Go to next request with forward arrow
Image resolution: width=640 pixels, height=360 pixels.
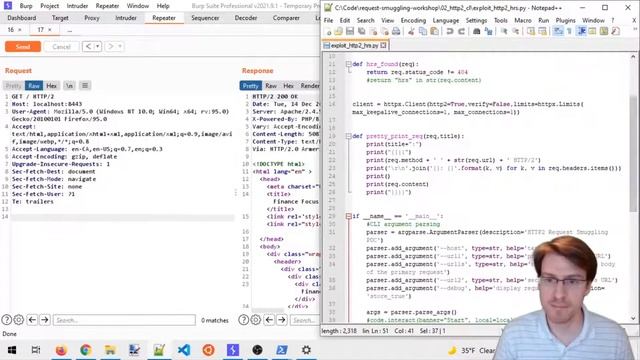point(110,47)
